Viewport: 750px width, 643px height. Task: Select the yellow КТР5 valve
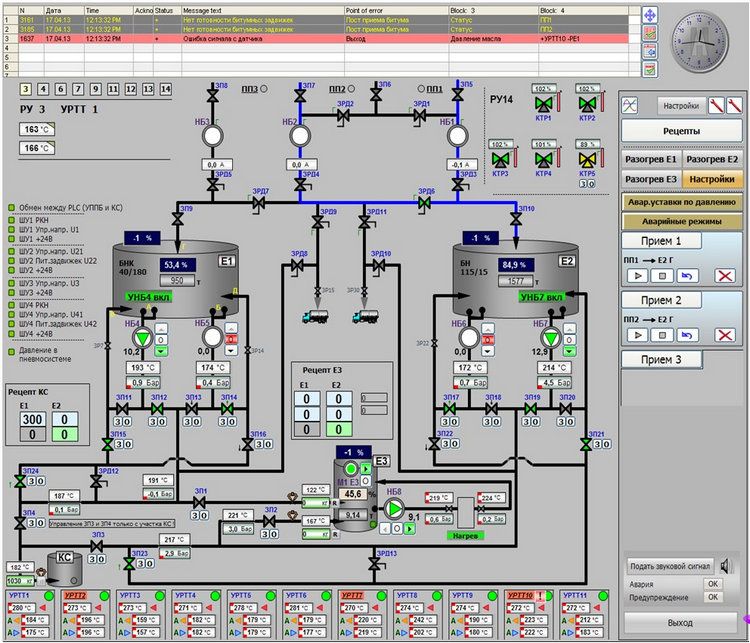pos(587,160)
